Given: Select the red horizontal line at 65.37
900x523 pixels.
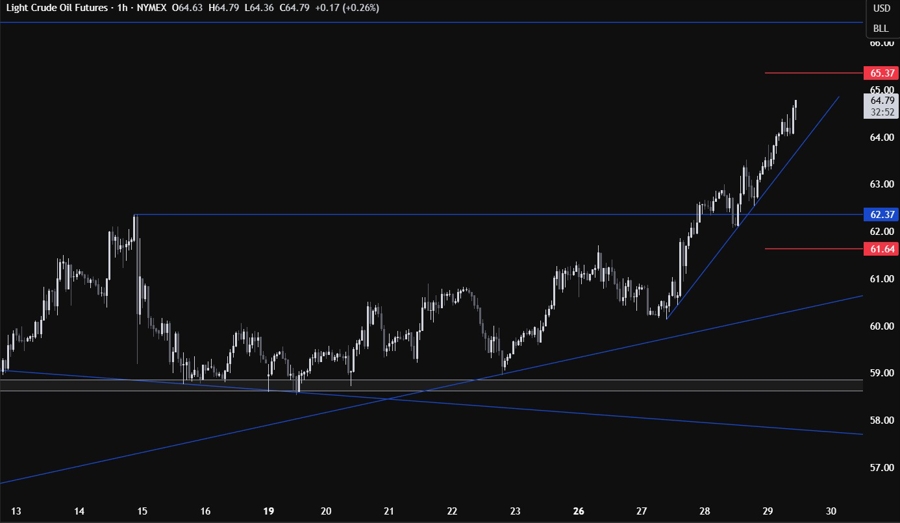Looking at the screenshot, I should point(812,73).
